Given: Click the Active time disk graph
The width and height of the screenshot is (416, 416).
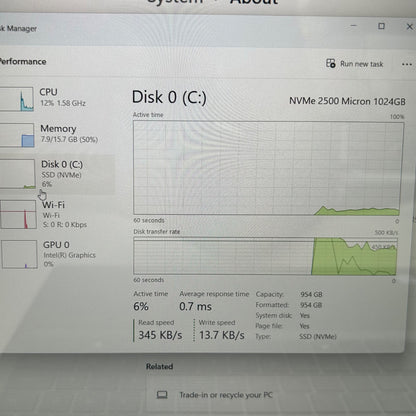Looking at the screenshot, I should click(x=267, y=168).
